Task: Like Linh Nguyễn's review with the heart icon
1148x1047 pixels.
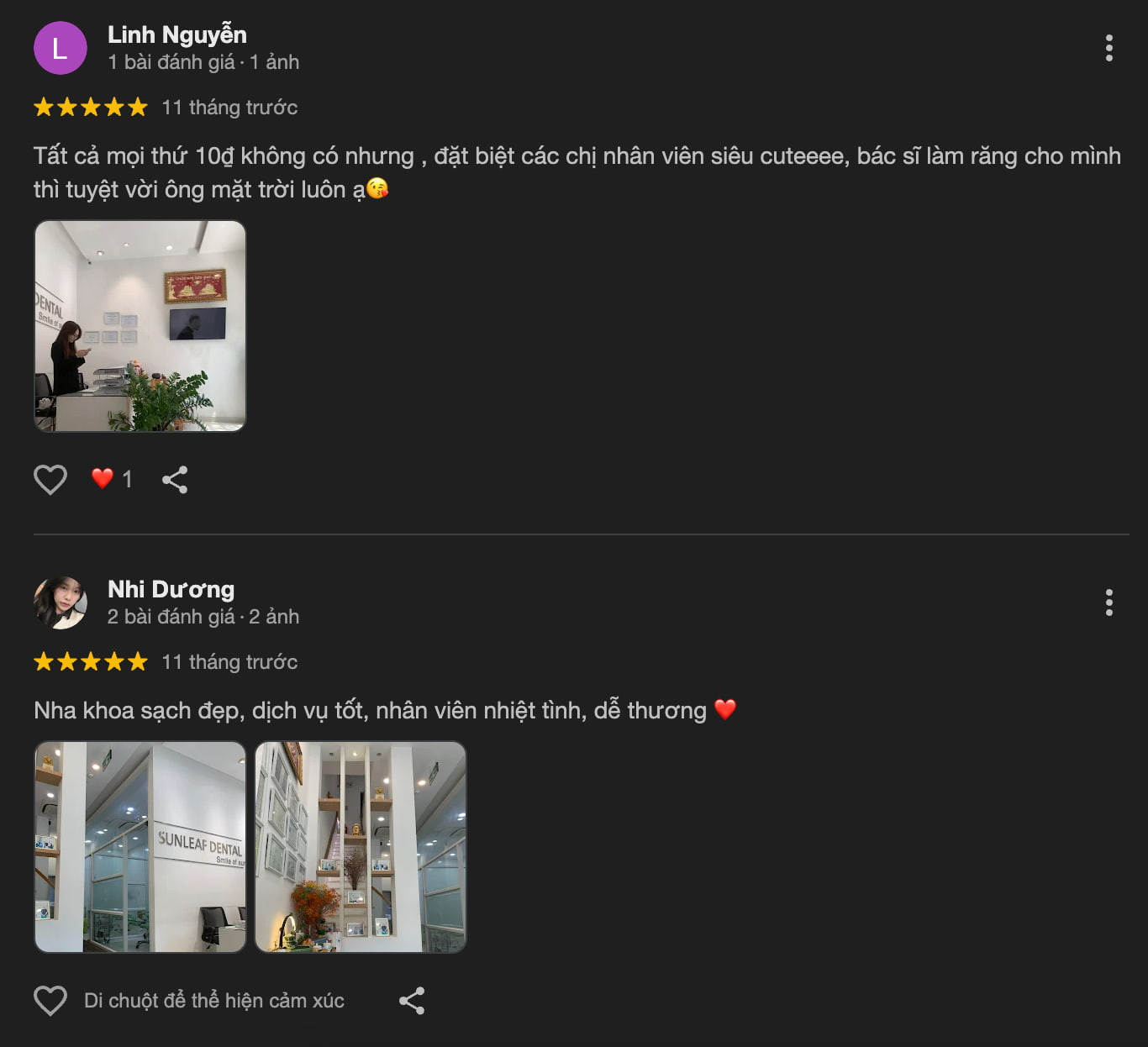Action: pos(50,480)
